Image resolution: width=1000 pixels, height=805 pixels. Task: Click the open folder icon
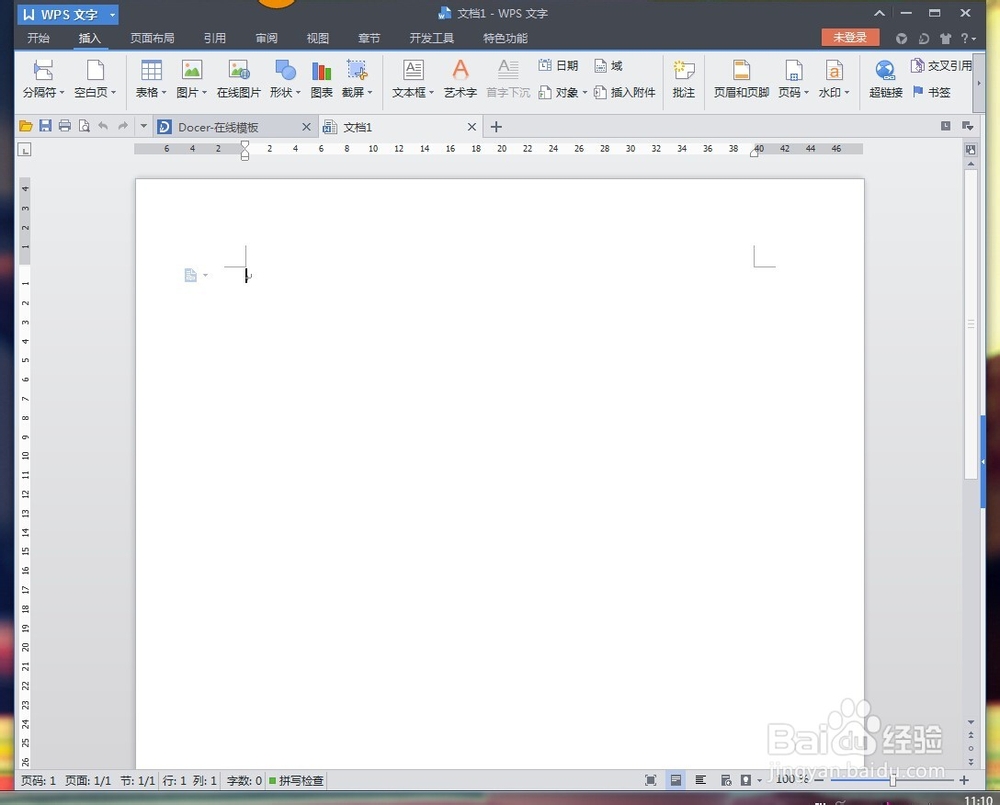(26, 126)
